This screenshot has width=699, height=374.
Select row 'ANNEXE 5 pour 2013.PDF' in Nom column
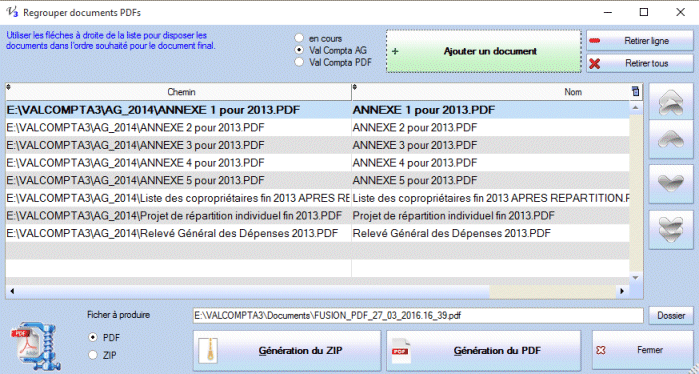[x=490, y=181]
